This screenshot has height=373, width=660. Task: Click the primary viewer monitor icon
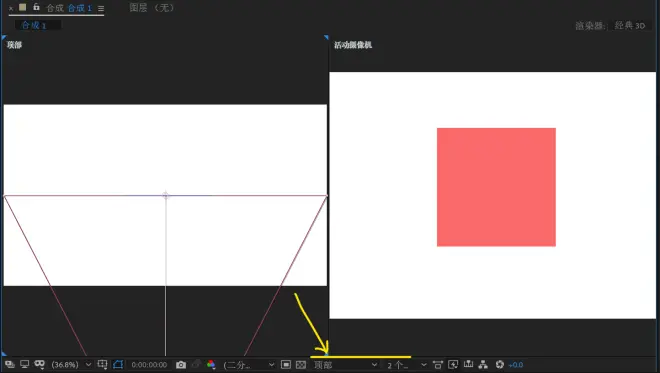(x=25, y=365)
